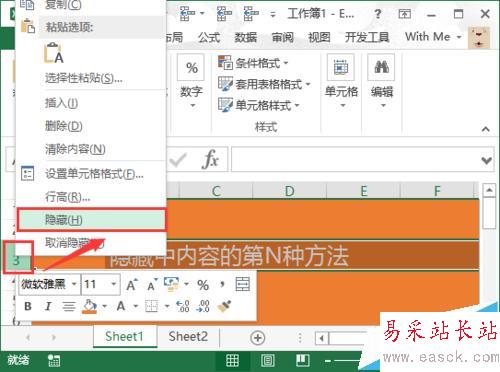
Task: Switch to Page Break Preview icon
Action: click(303, 360)
